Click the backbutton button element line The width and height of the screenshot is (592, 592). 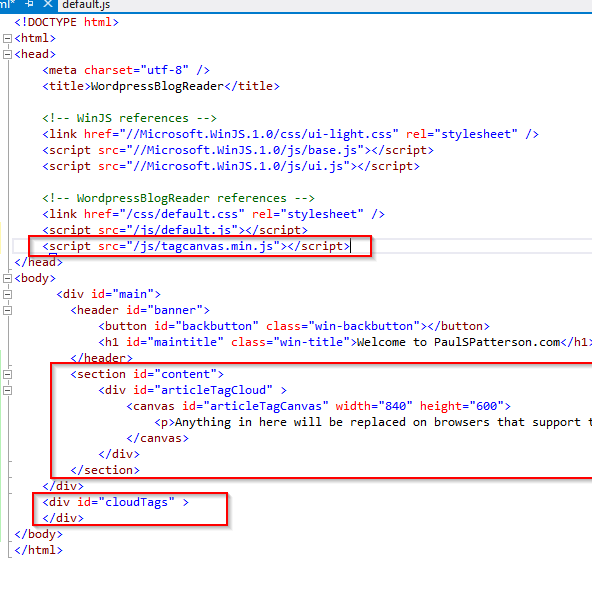pos(294,326)
